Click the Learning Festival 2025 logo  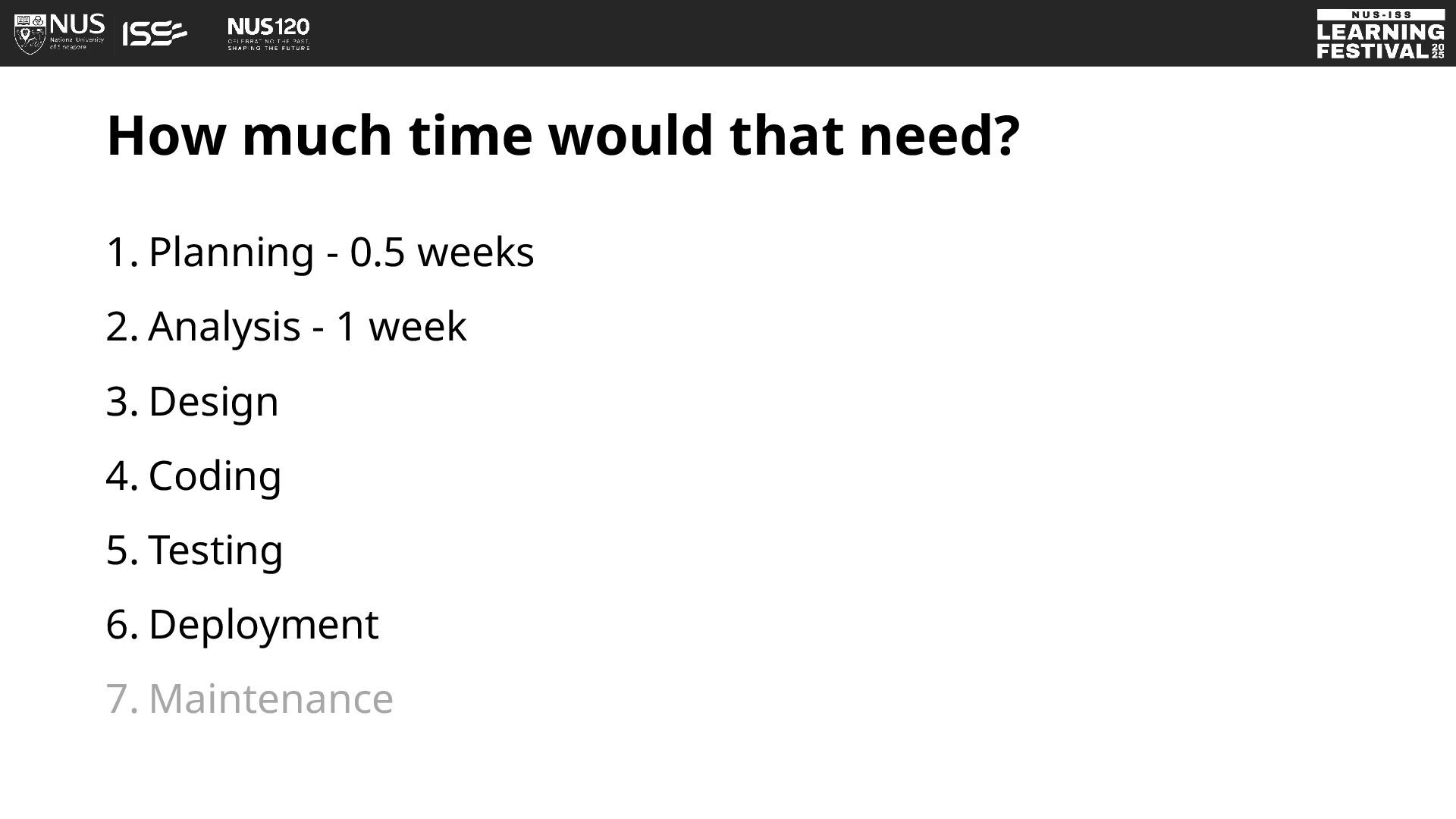pyautogui.click(x=1381, y=34)
